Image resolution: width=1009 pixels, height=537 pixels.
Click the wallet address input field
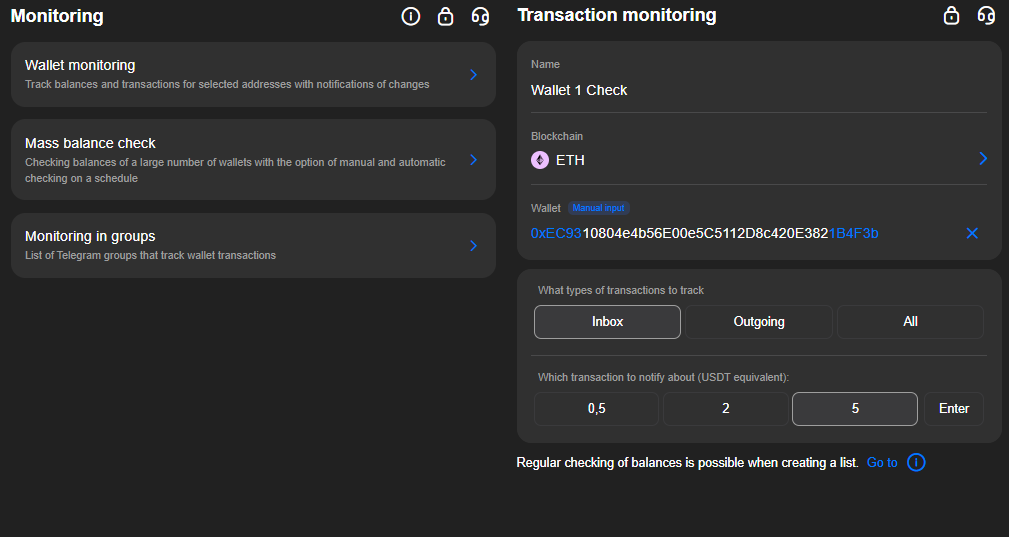705,233
